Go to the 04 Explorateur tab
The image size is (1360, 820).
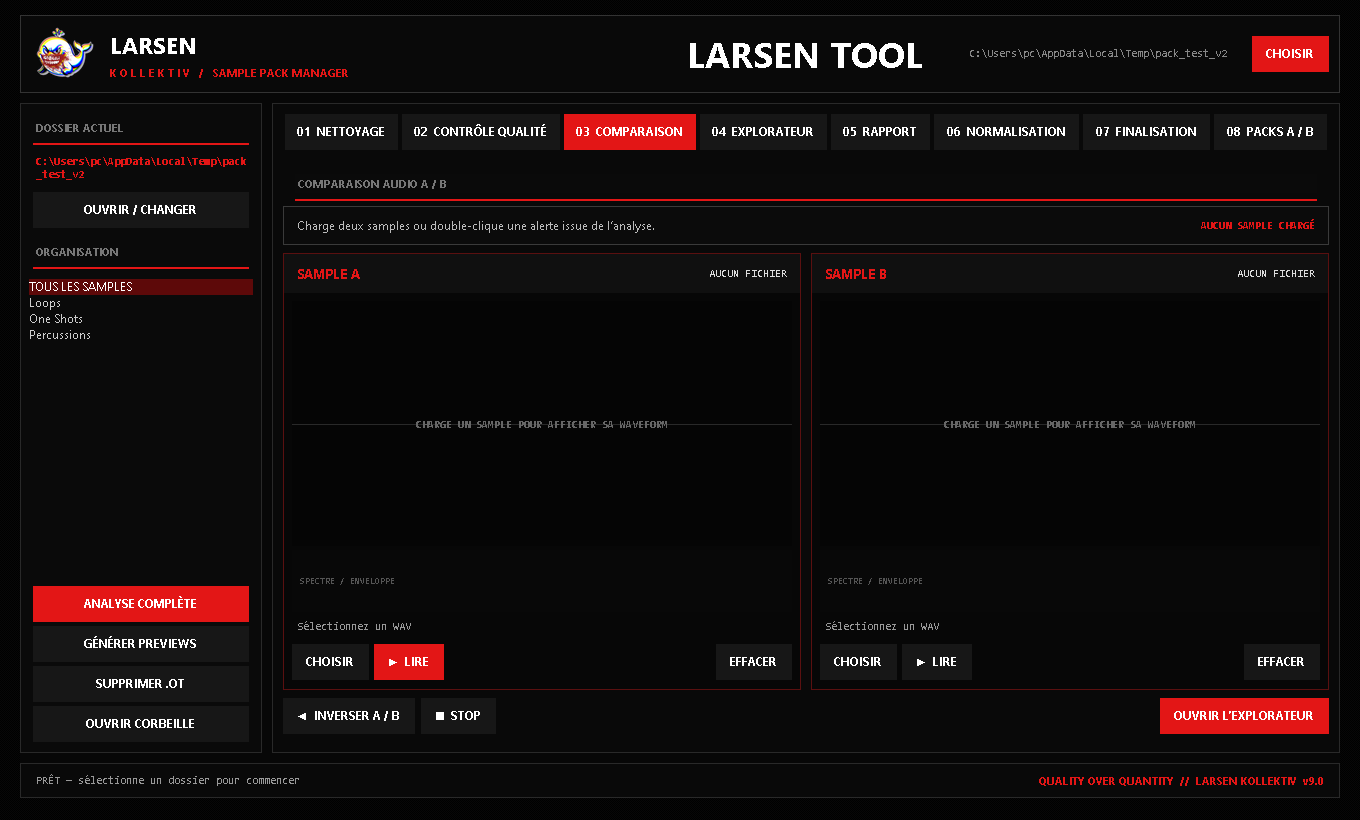pyautogui.click(x=763, y=132)
